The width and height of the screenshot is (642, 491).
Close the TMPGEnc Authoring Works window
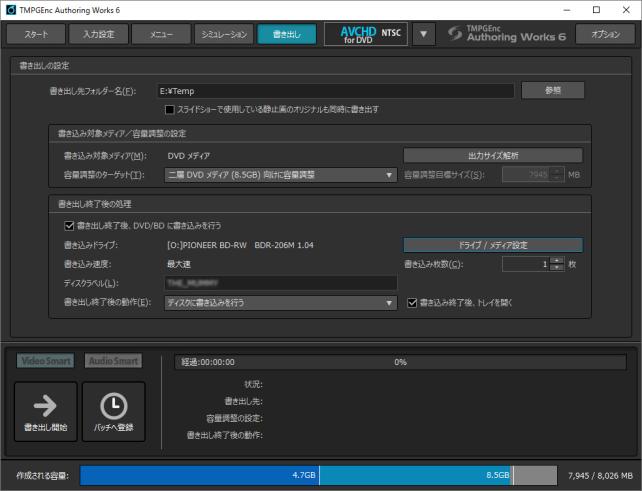tap(626, 10)
